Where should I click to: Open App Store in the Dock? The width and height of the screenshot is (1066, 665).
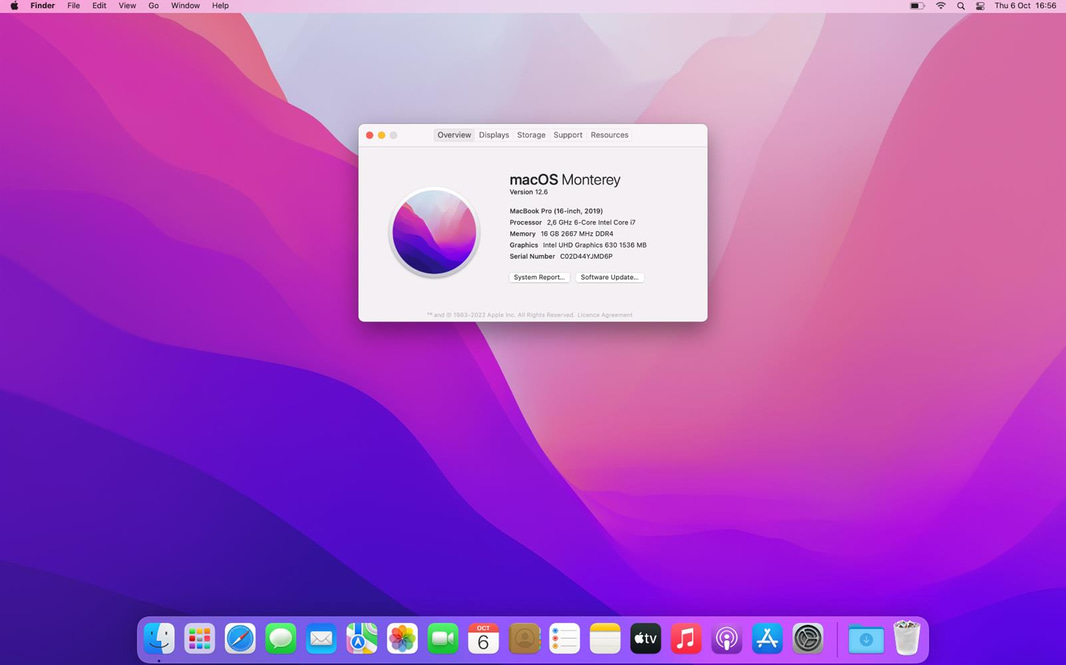[x=767, y=638]
